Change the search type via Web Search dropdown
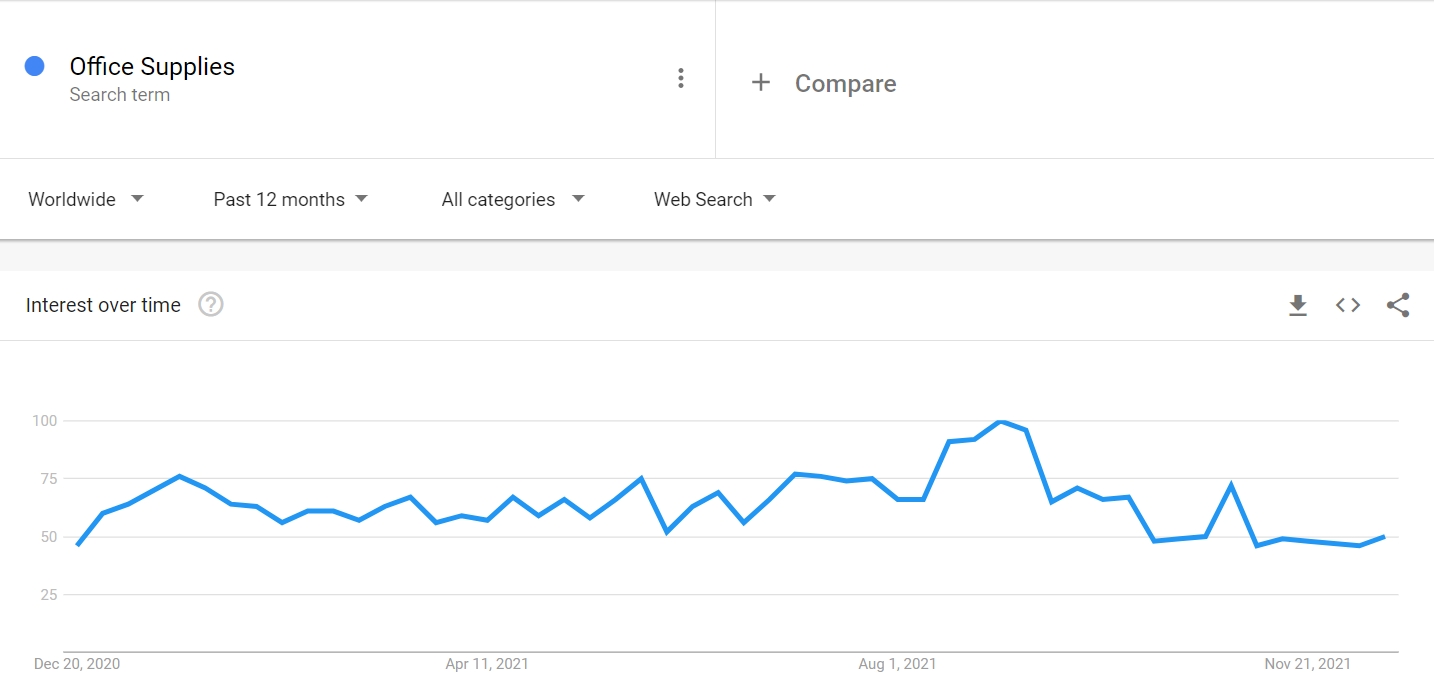The height and width of the screenshot is (686, 1434). tap(714, 199)
